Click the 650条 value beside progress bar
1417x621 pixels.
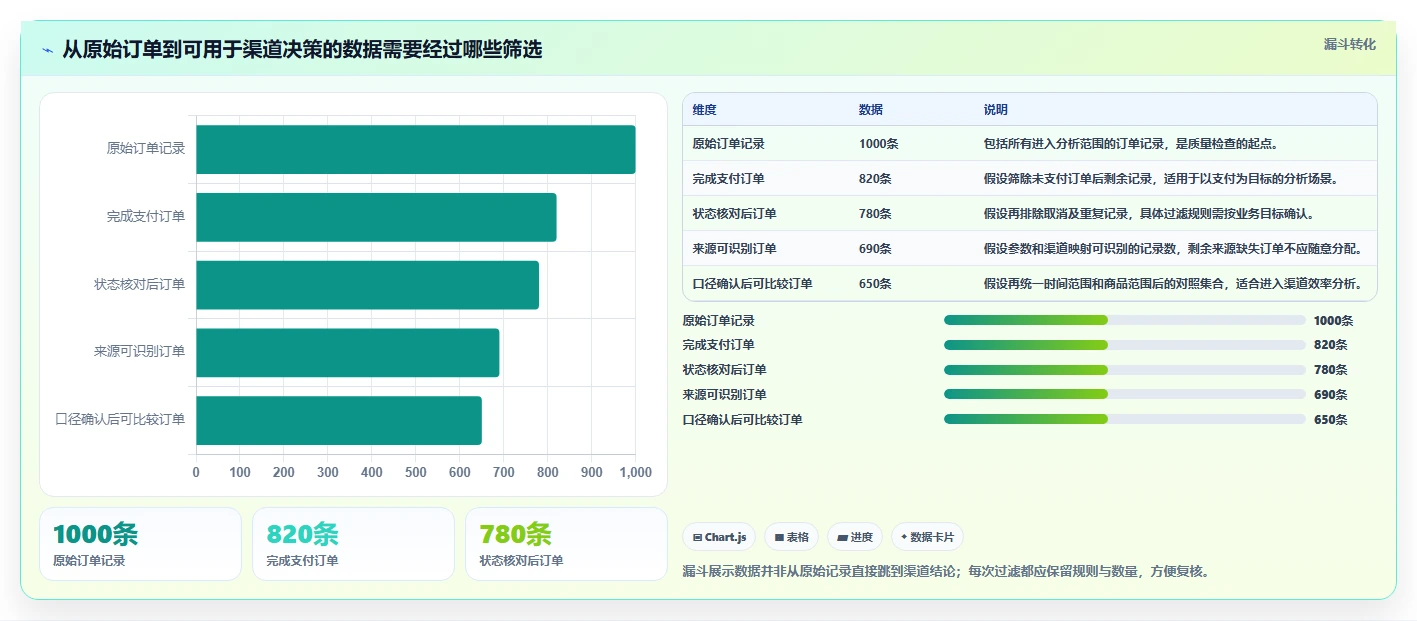[1331, 420]
